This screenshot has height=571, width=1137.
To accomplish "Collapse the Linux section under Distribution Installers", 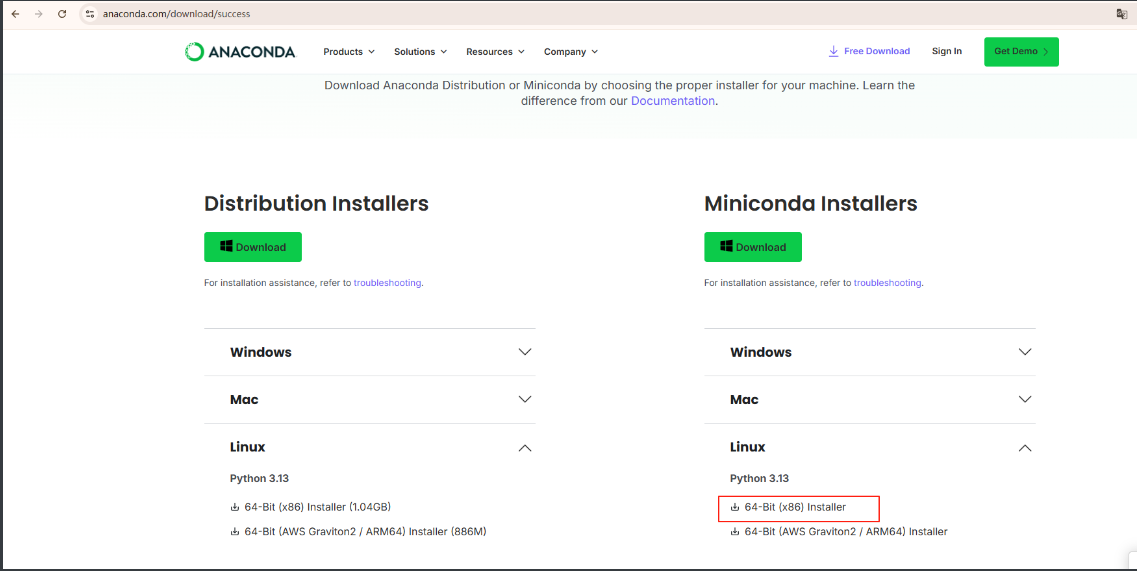I will coord(370,448).
